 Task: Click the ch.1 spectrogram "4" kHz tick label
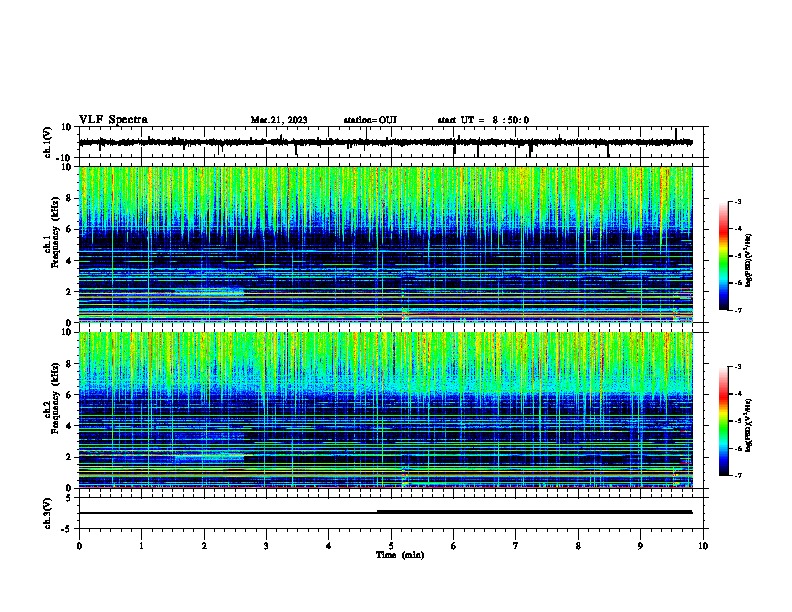coord(70,261)
